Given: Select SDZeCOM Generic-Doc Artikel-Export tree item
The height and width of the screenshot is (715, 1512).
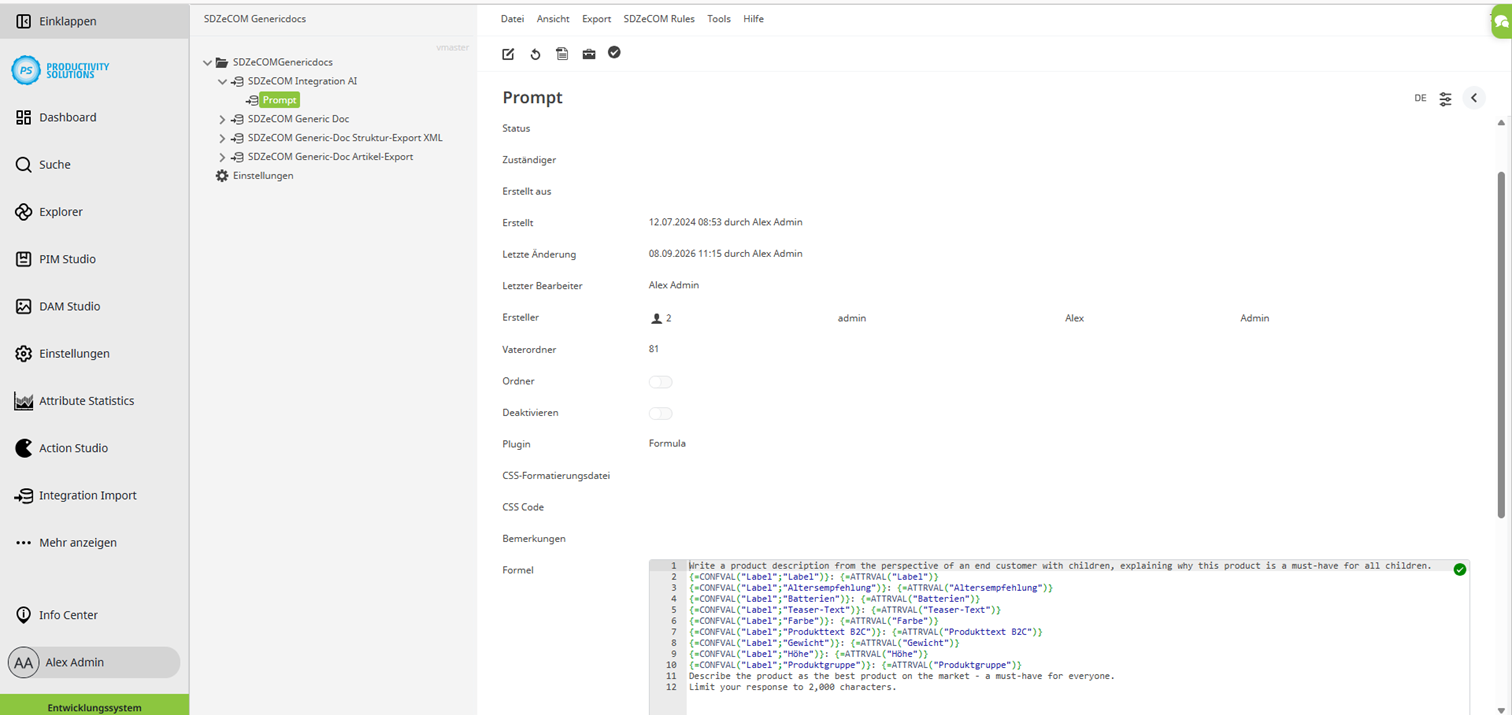Looking at the screenshot, I should [330, 157].
